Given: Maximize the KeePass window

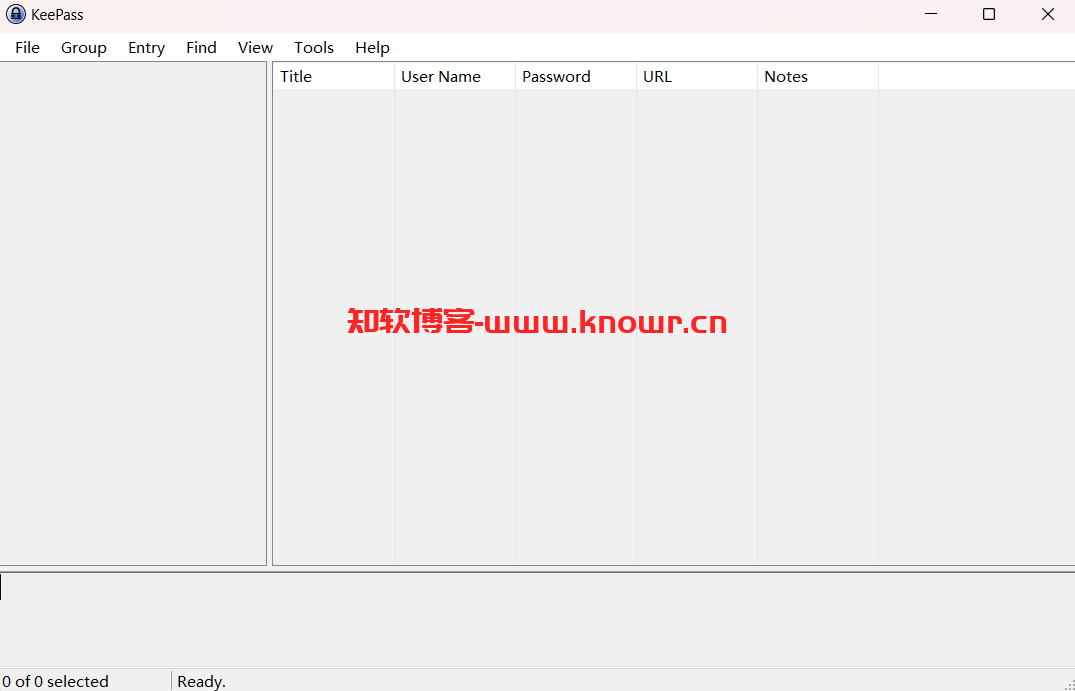Looking at the screenshot, I should tap(989, 14).
